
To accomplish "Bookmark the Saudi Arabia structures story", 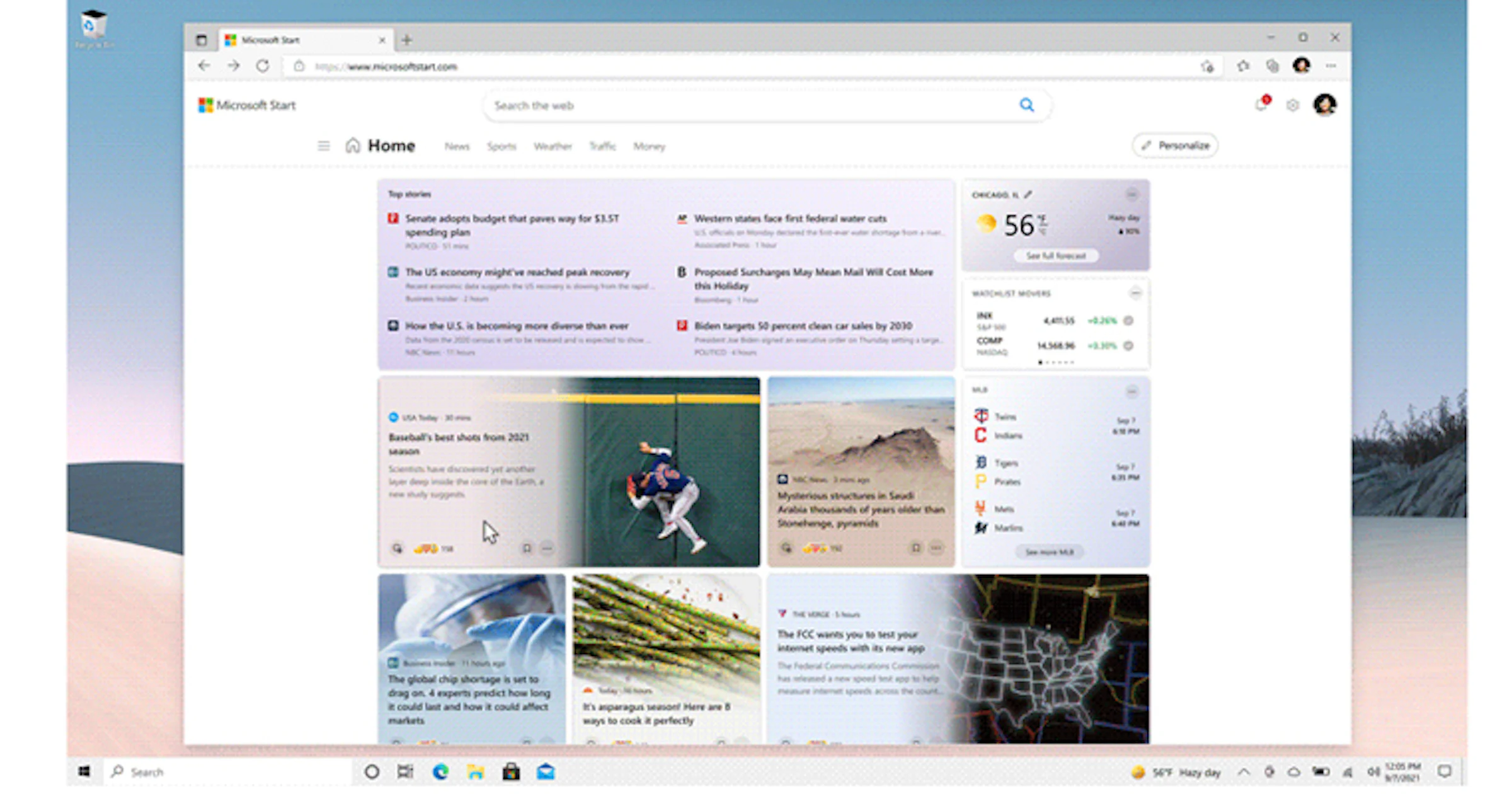I will (x=916, y=547).
